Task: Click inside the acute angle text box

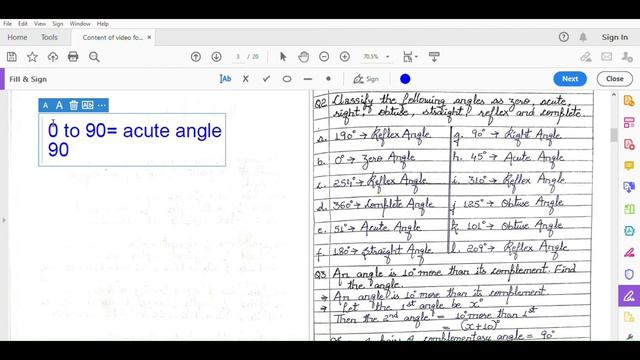Action: (x=132, y=140)
